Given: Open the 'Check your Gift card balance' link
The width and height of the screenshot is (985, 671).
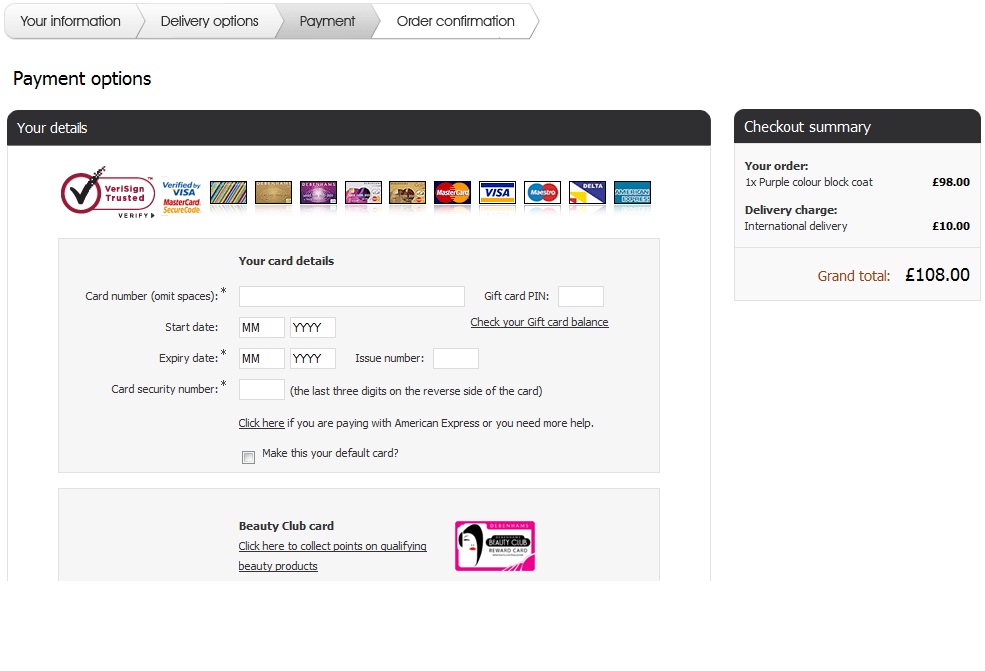Looking at the screenshot, I should (539, 322).
